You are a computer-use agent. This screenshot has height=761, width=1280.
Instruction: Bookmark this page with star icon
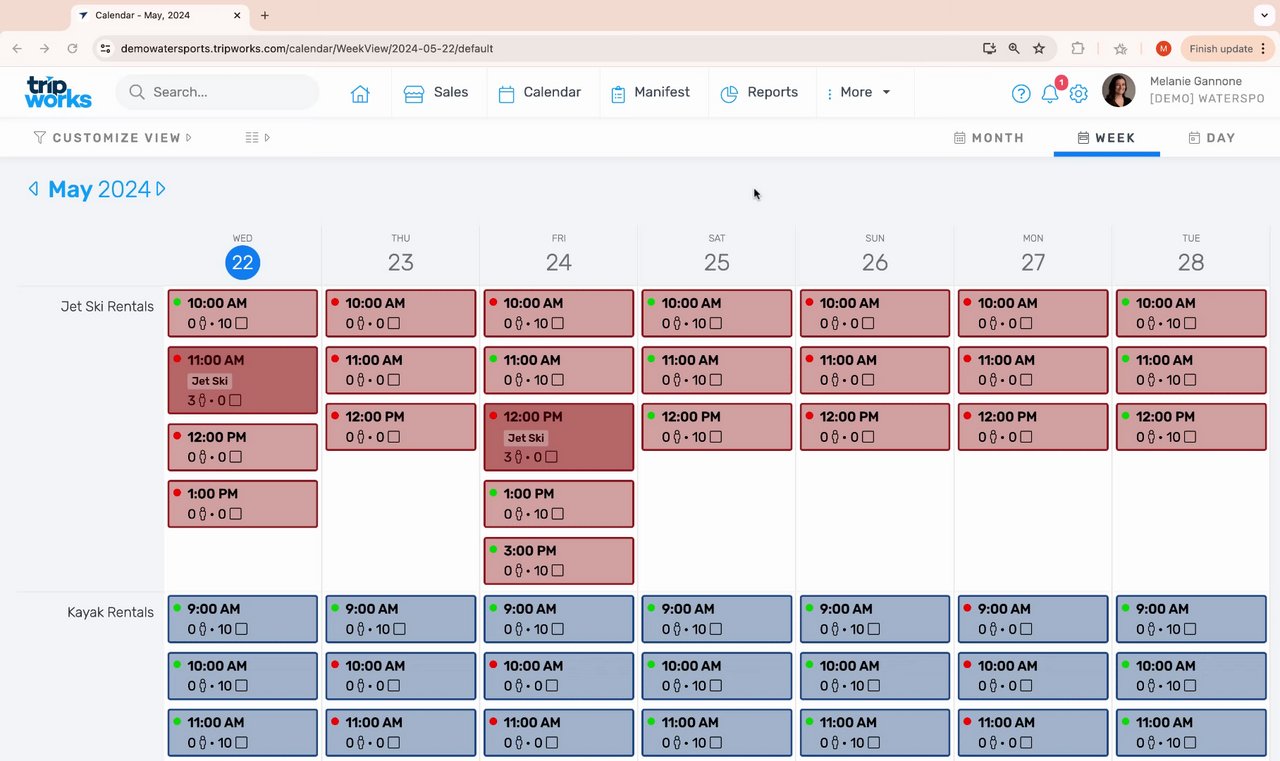click(x=1039, y=48)
